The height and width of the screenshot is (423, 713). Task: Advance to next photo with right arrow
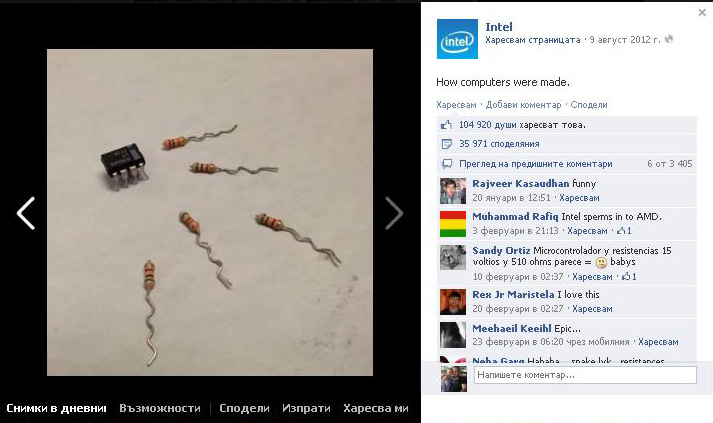[x=394, y=213]
